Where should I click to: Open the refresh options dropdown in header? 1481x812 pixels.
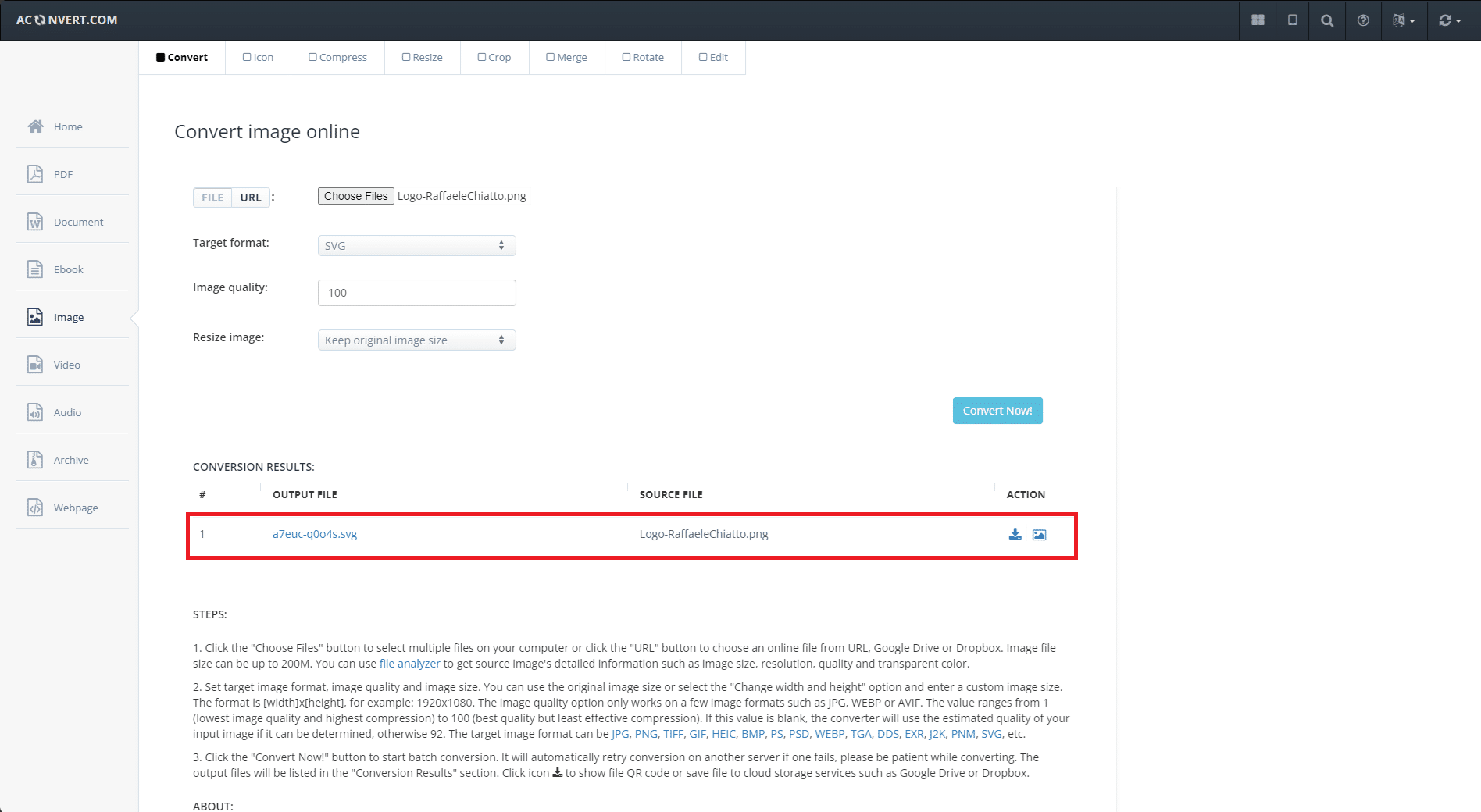click(1450, 20)
